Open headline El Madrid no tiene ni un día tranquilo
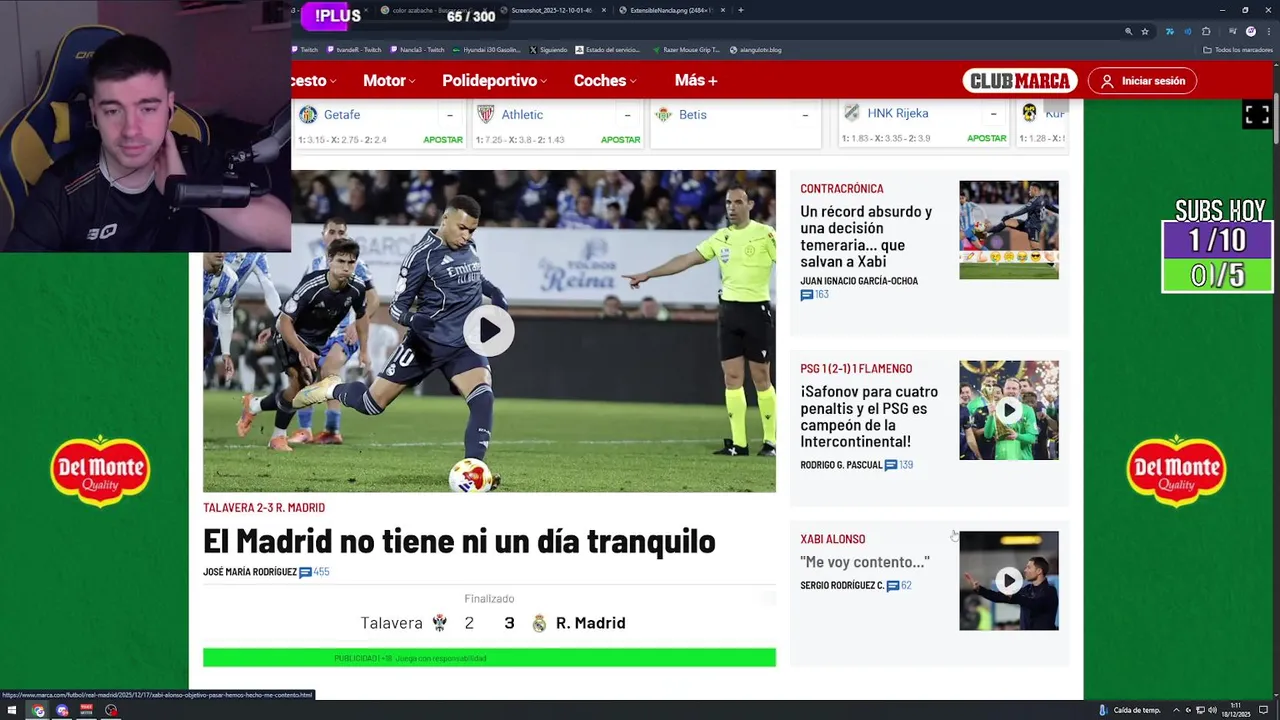This screenshot has width=1280, height=720. (x=459, y=541)
